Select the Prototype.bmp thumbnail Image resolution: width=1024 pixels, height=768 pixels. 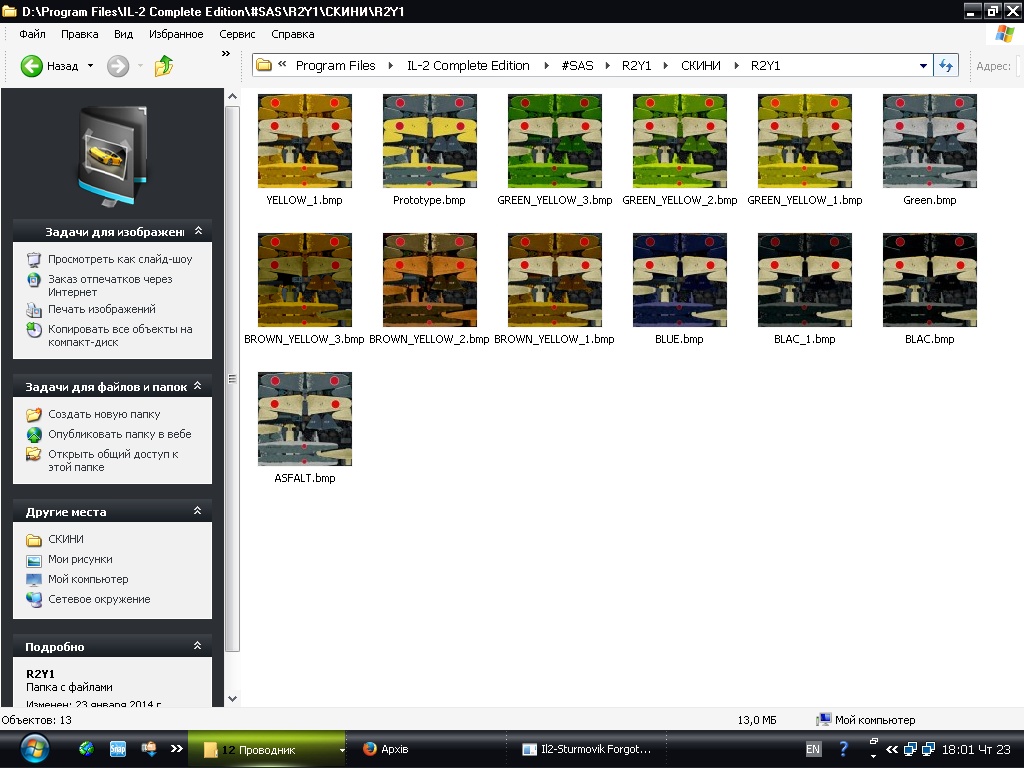coord(430,140)
